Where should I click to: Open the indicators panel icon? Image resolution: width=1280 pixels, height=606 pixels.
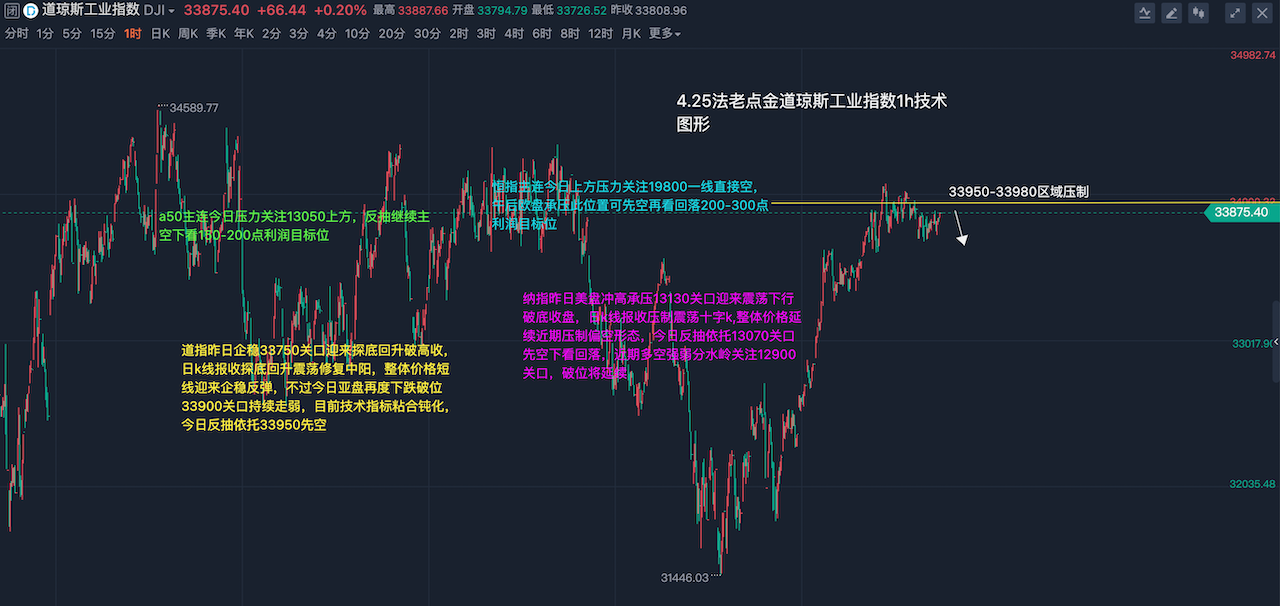pyautogui.click(x=1145, y=13)
